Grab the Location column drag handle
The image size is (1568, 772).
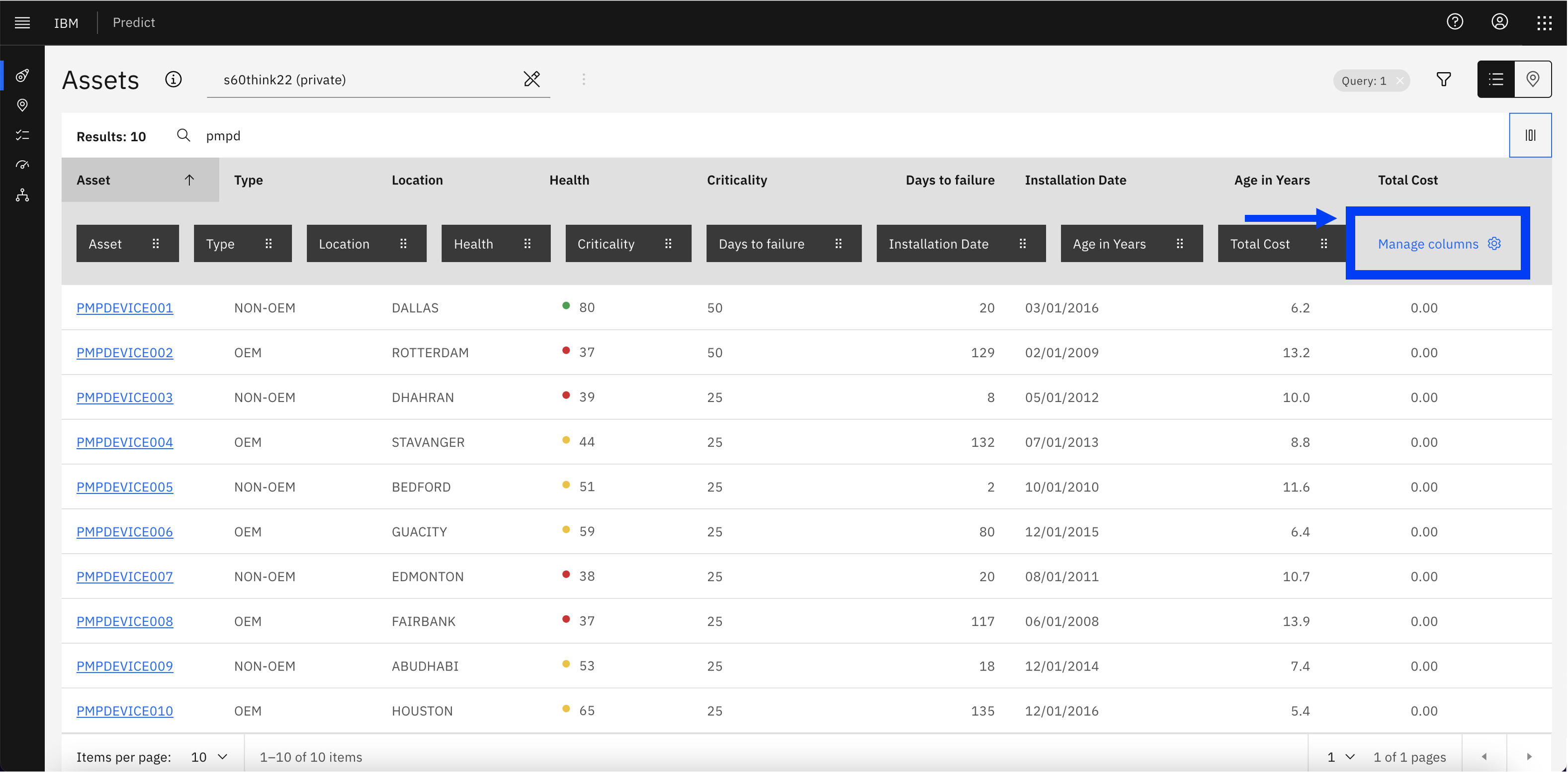[403, 244]
